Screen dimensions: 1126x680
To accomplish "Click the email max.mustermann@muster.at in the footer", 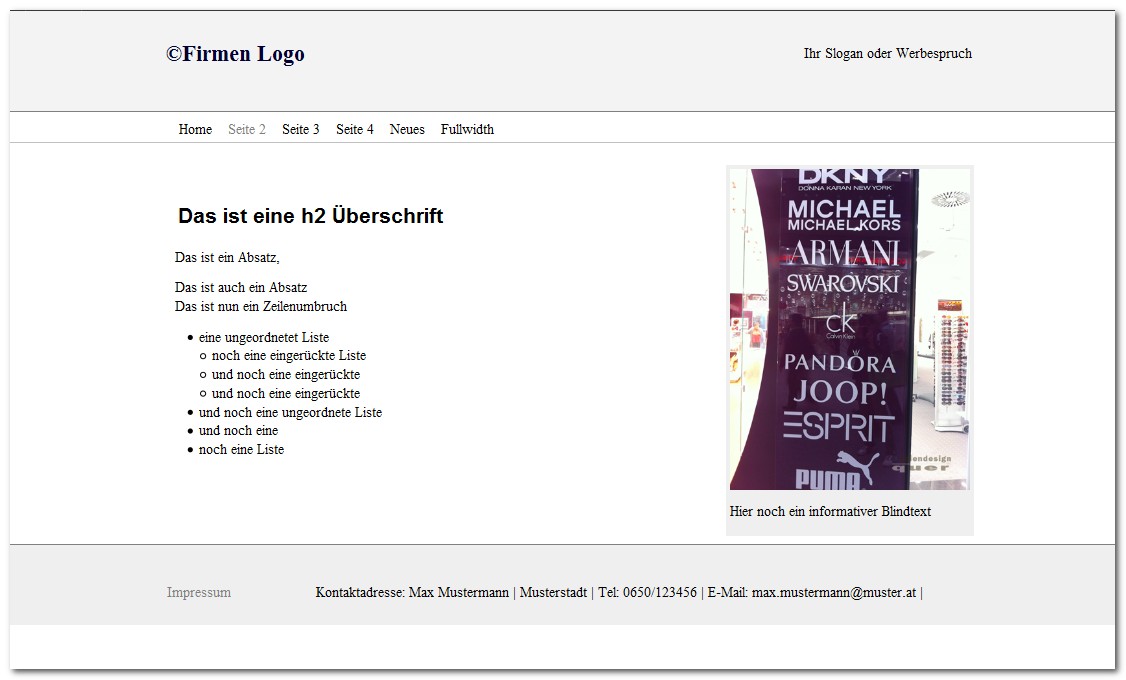I will click(x=834, y=592).
